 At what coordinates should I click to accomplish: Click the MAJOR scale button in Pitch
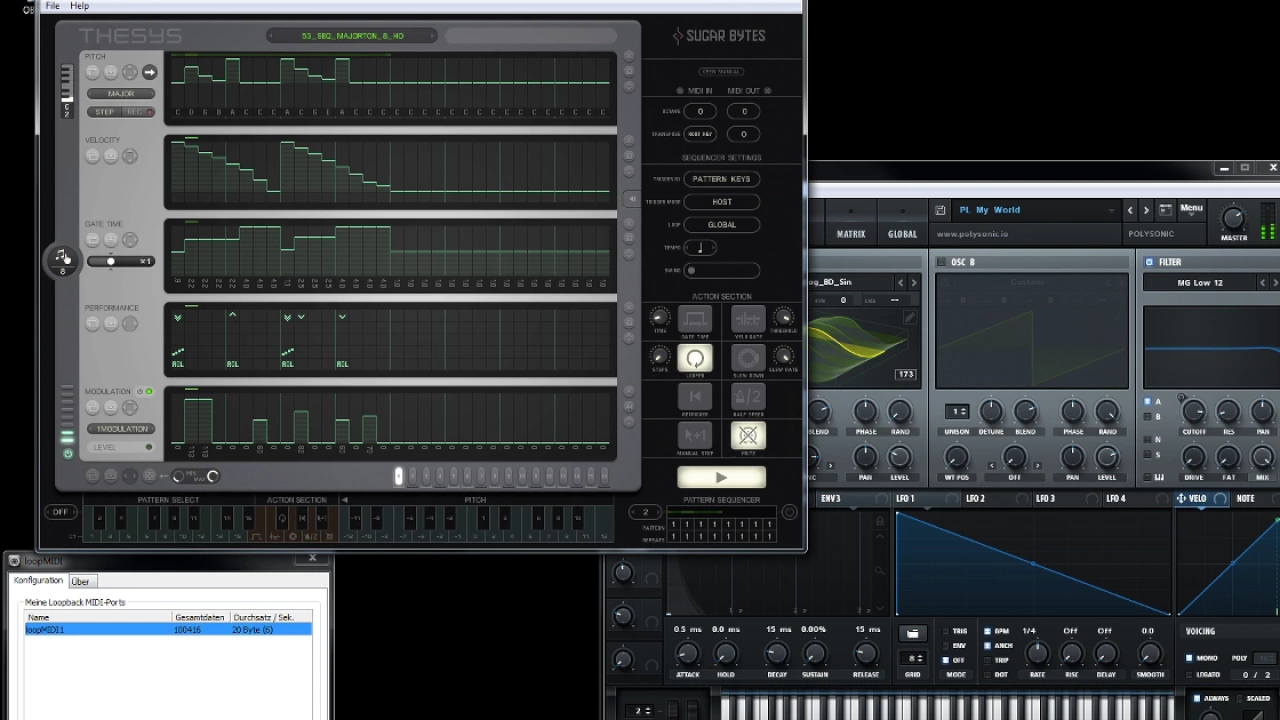tap(121, 94)
